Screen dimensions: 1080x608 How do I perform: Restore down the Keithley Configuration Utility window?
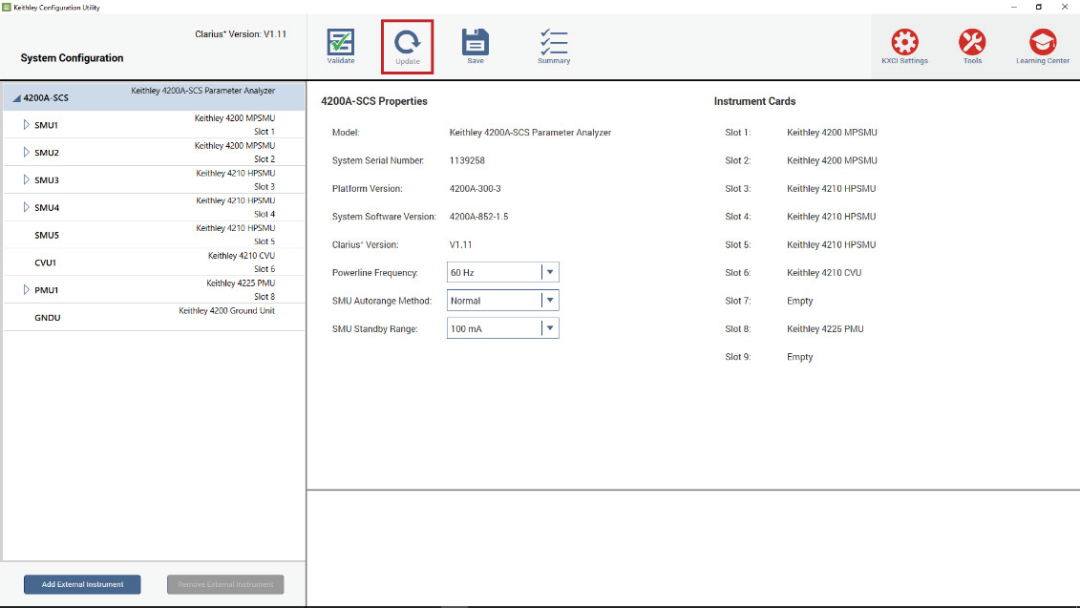point(1039,7)
